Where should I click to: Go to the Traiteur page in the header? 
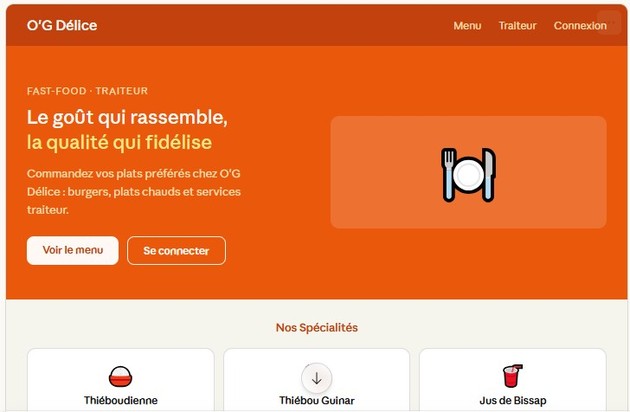click(x=518, y=26)
